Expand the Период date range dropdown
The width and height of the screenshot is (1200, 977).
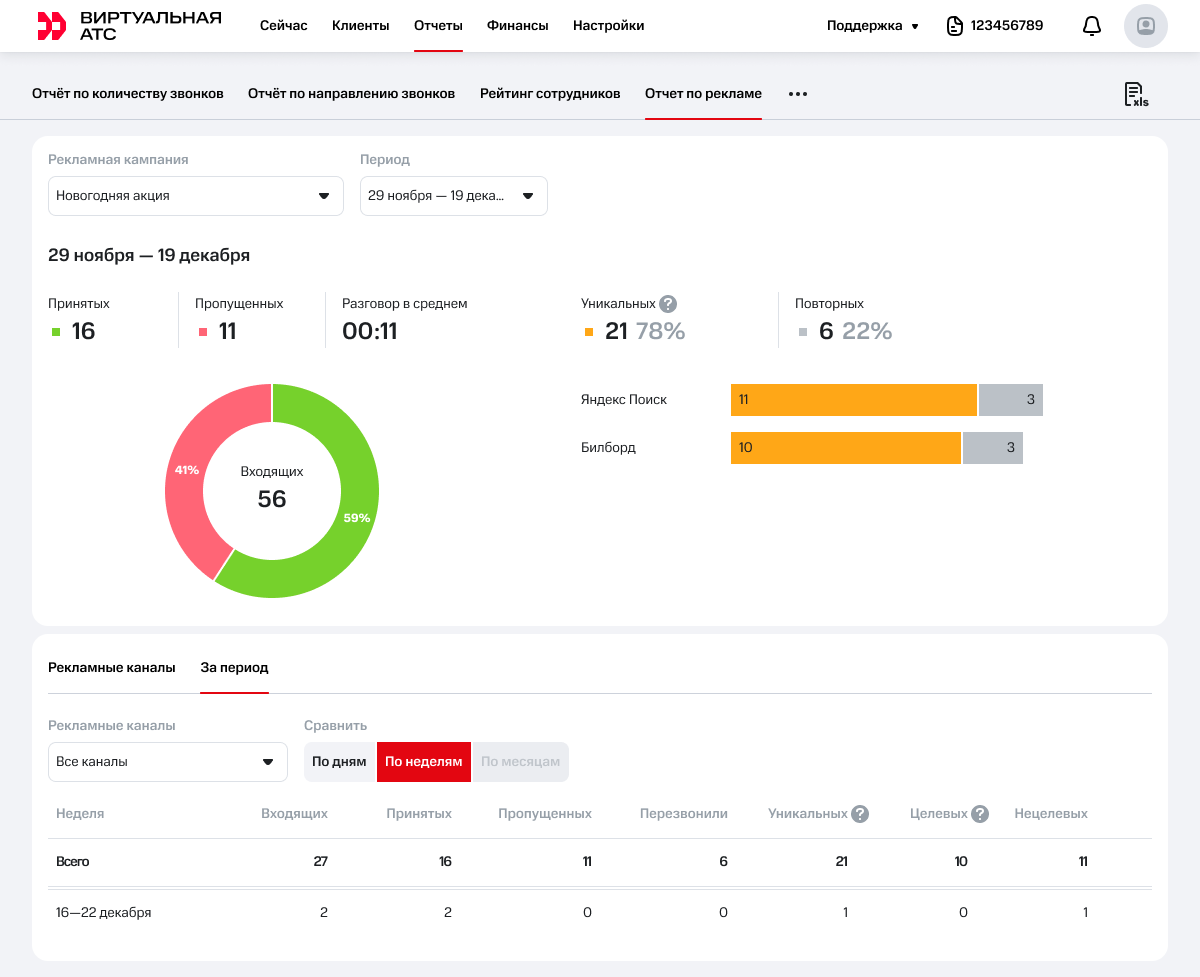click(x=453, y=196)
